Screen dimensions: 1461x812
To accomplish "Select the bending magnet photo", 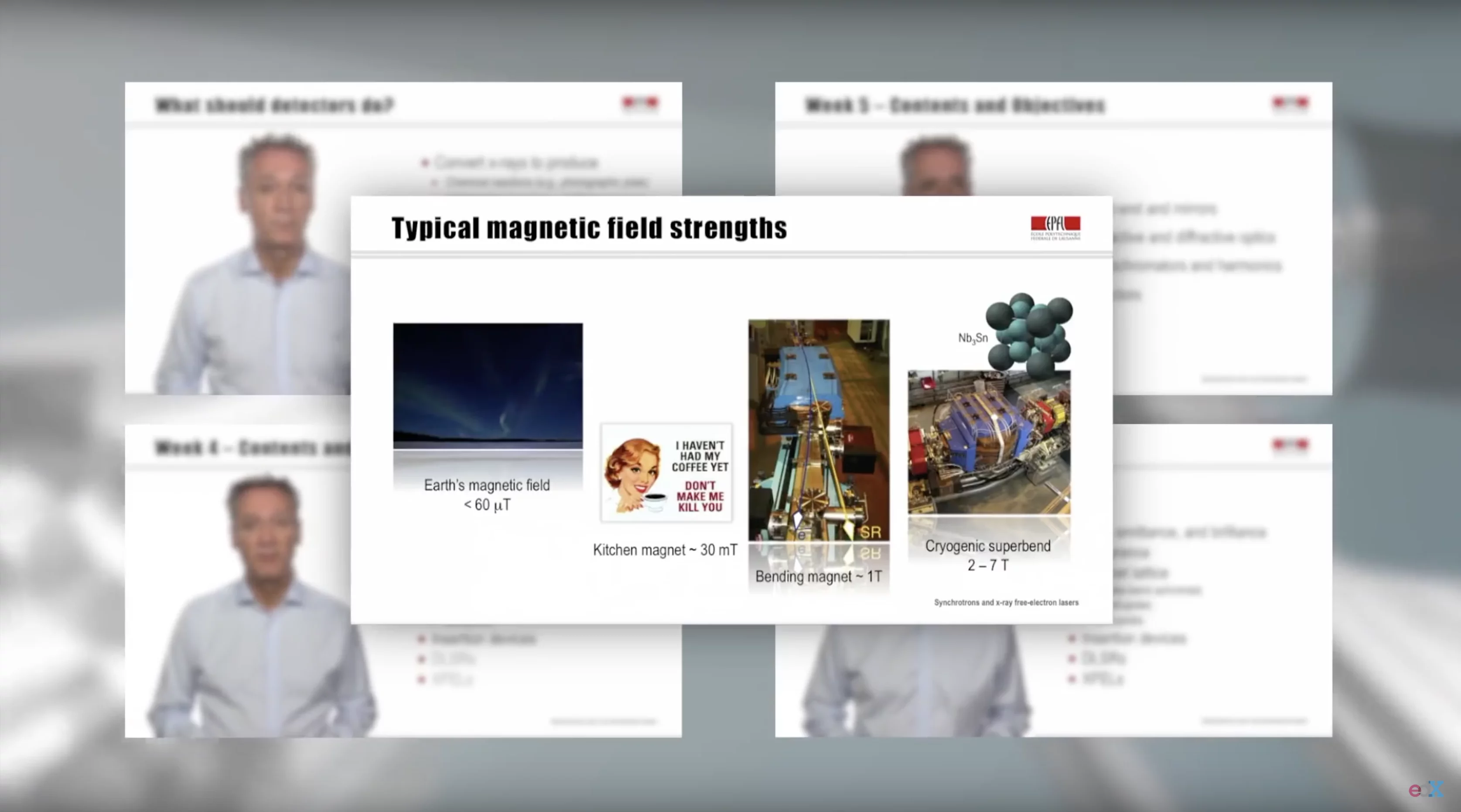I will pos(819,431).
